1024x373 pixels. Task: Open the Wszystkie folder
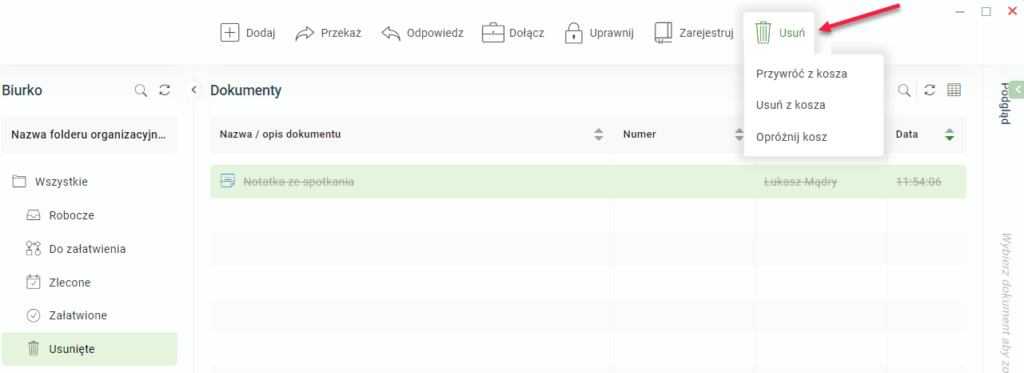click(89, 182)
